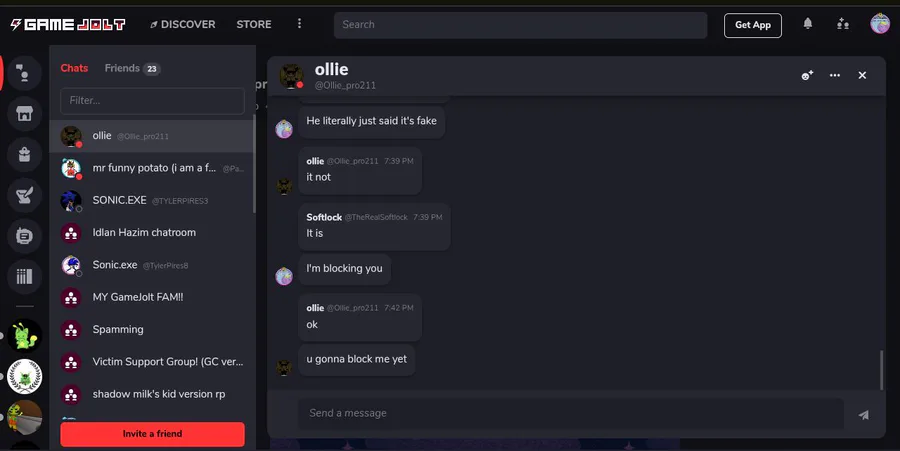900x451 pixels.
Task: Click the chat list Filter field
Action: point(152,100)
